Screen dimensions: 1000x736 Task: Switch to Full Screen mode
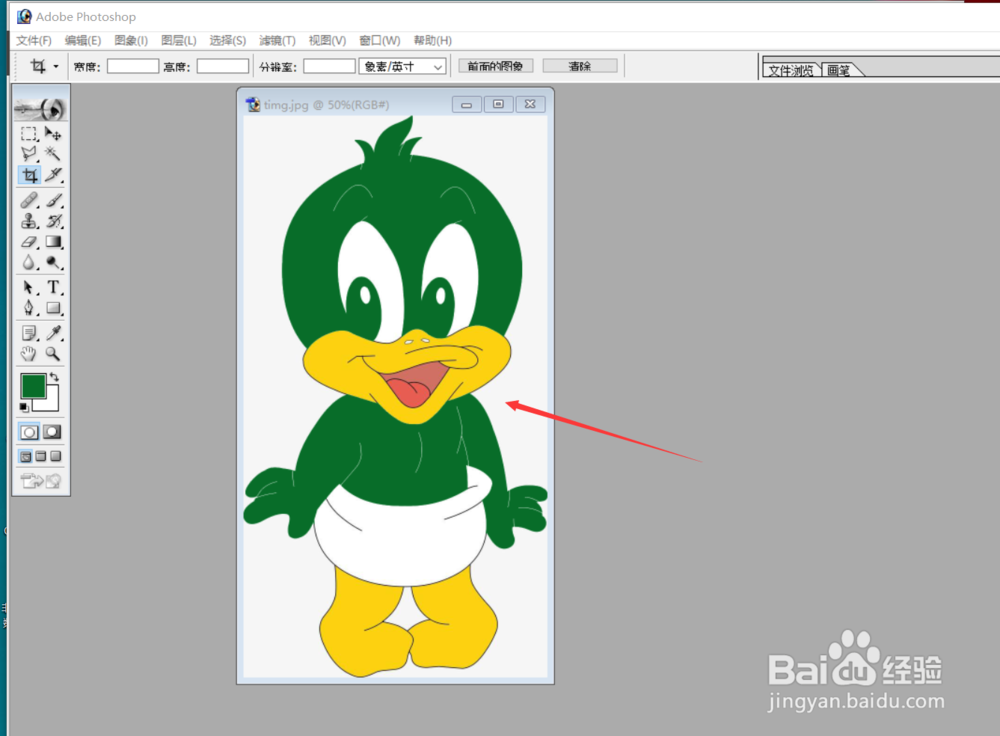click(x=56, y=456)
